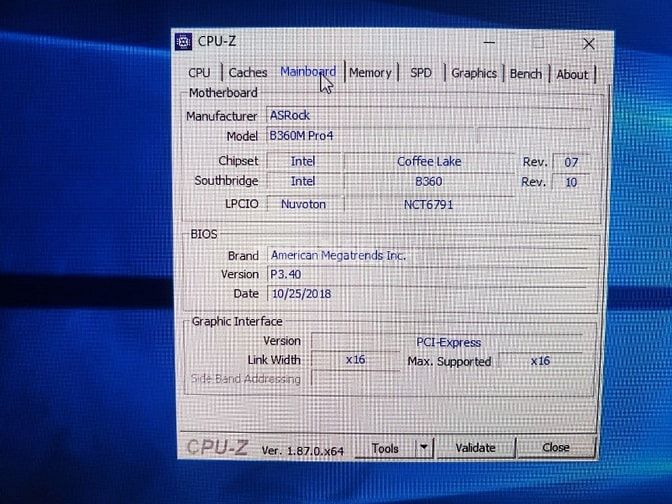The image size is (672, 504).
Task: Minimize the CPU-Z window
Action: click(489, 43)
